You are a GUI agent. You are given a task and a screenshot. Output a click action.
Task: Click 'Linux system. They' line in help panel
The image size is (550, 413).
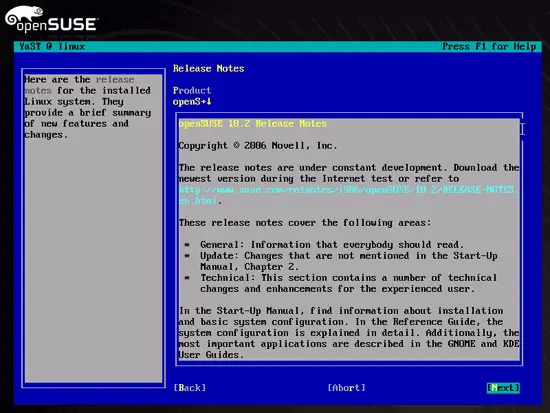[74, 102]
